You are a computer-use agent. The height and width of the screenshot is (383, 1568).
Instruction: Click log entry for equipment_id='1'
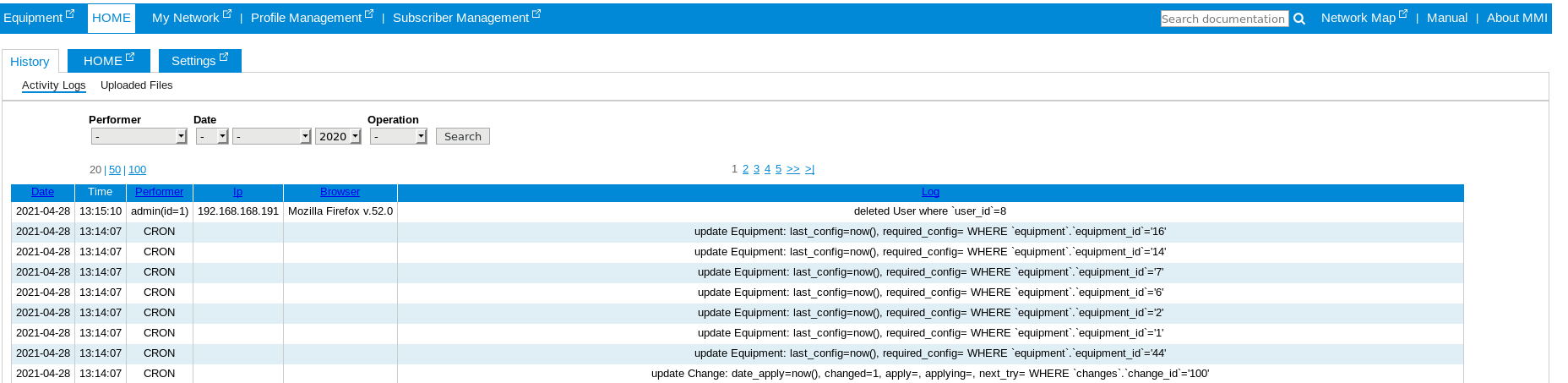[930, 333]
